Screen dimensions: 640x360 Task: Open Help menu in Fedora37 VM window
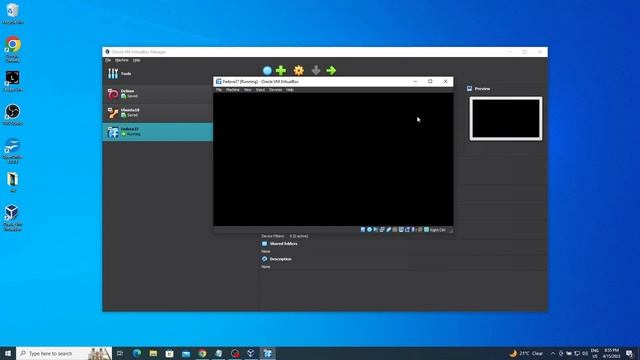pyautogui.click(x=290, y=90)
